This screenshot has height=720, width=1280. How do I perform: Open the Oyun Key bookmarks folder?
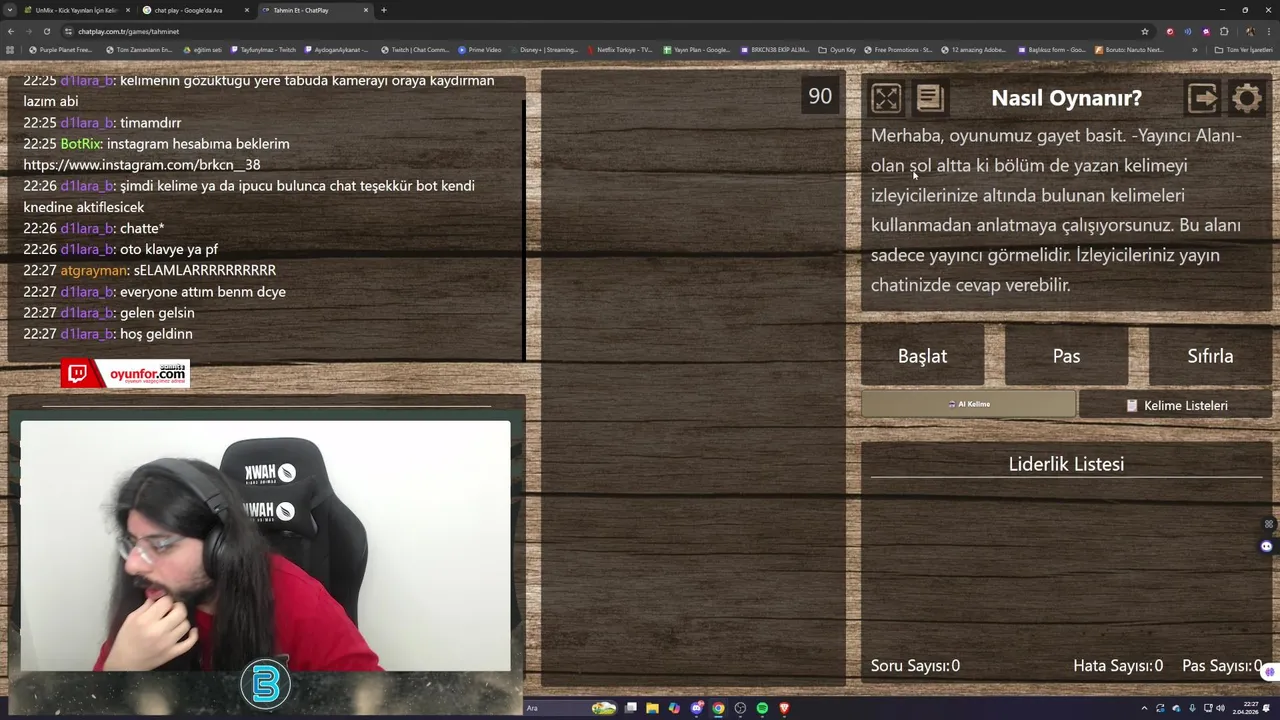tap(838, 49)
